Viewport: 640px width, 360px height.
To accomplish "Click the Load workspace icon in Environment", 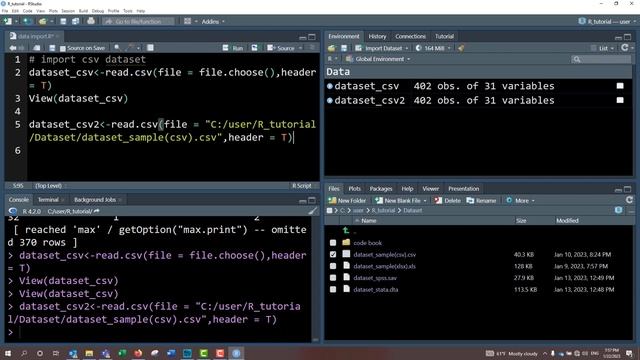I will click(x=331, y=48).
